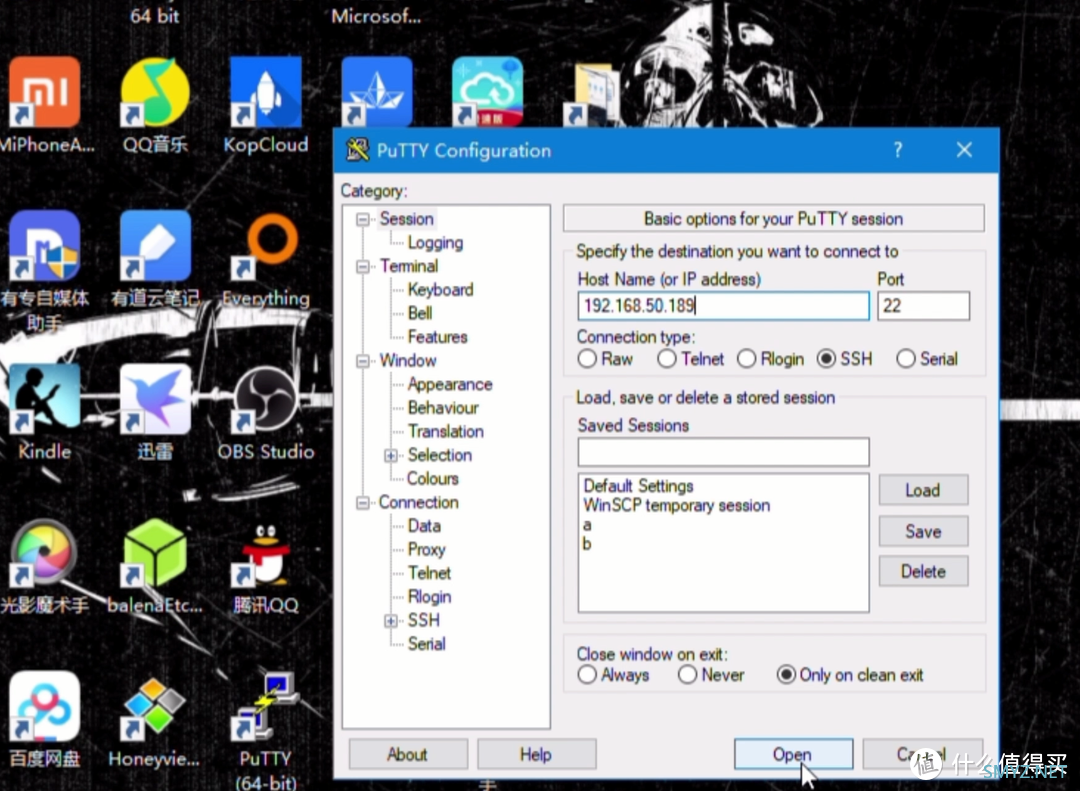Click the Open button to connect

[x=793, y=754]
